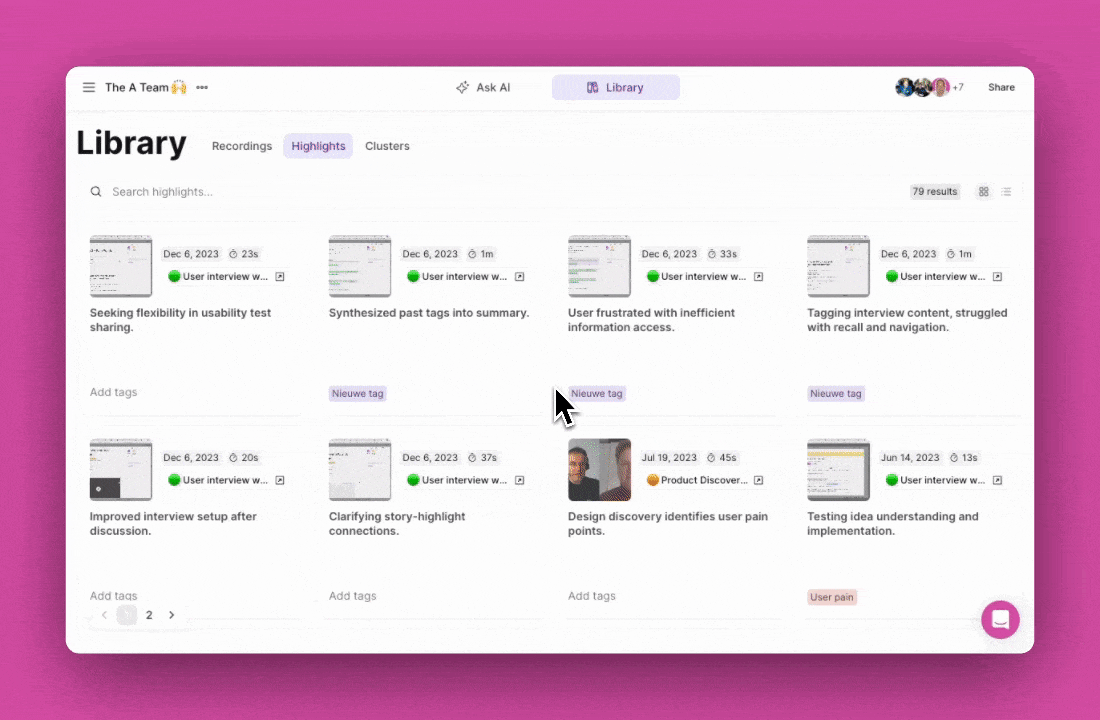Viewport: 1100px width, 720px height.
Task: Open the video thumbnail with person's face
Action: (x=599, y=470)
